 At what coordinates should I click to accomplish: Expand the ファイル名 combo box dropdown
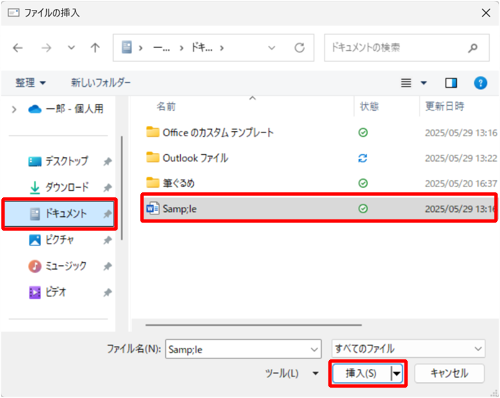[x=314, y=349]
